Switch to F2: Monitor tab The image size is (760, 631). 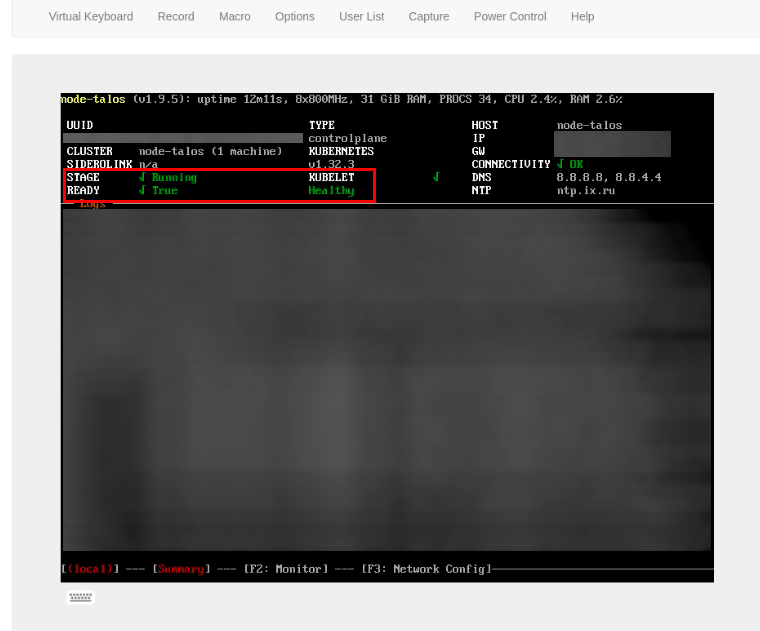point(285,569)
